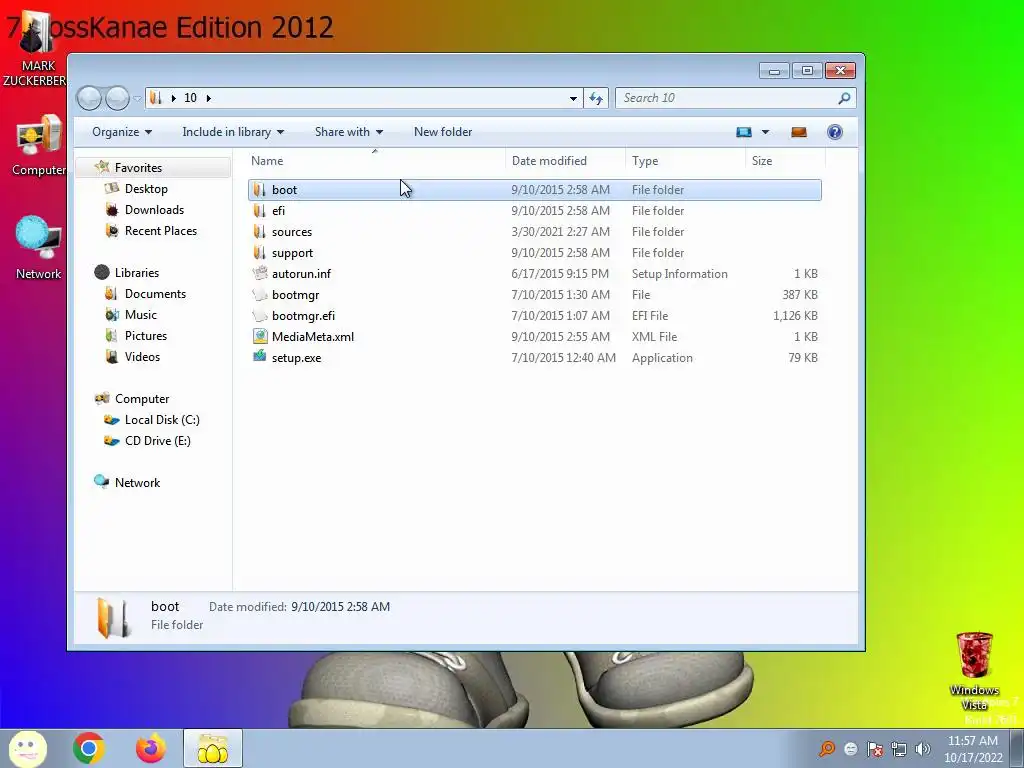
Task: Open the address bar history dropdown arrow
Action: [x=573, y=98]
